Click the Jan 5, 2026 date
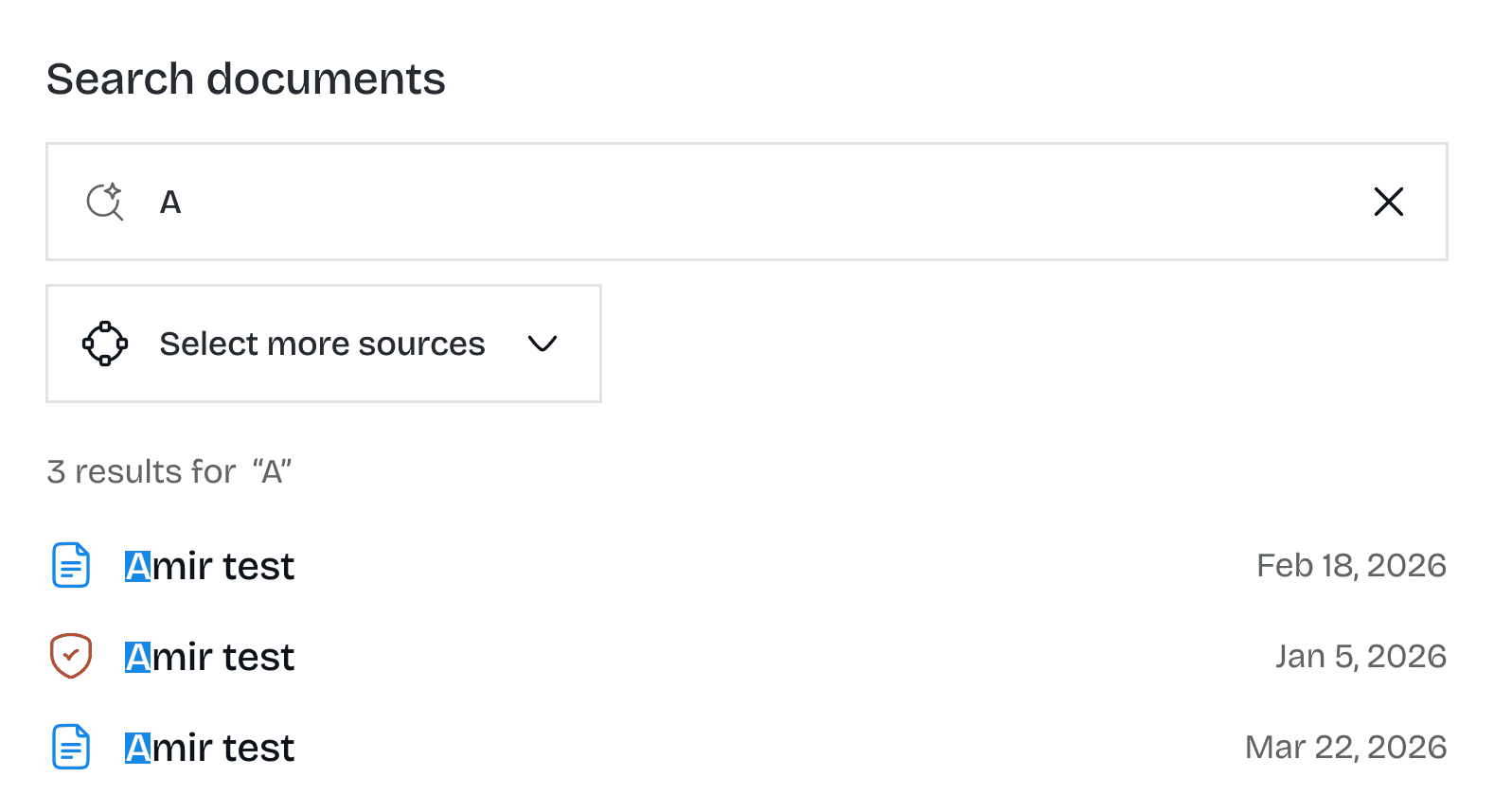Image resolution: width=1494 pixels, height=812 pixels. click(x=1361, y=657)
